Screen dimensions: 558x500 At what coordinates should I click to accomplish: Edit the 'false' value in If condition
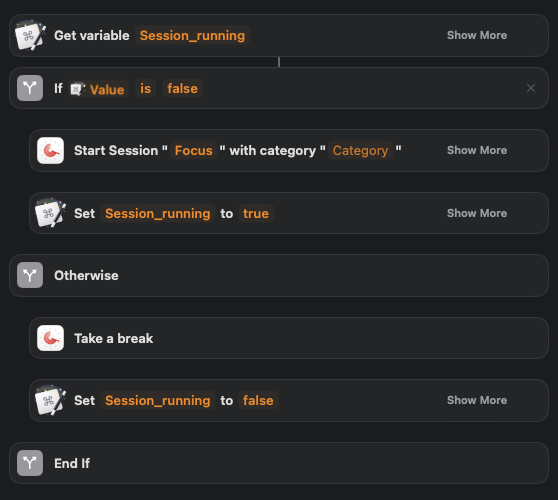[183, 88]
